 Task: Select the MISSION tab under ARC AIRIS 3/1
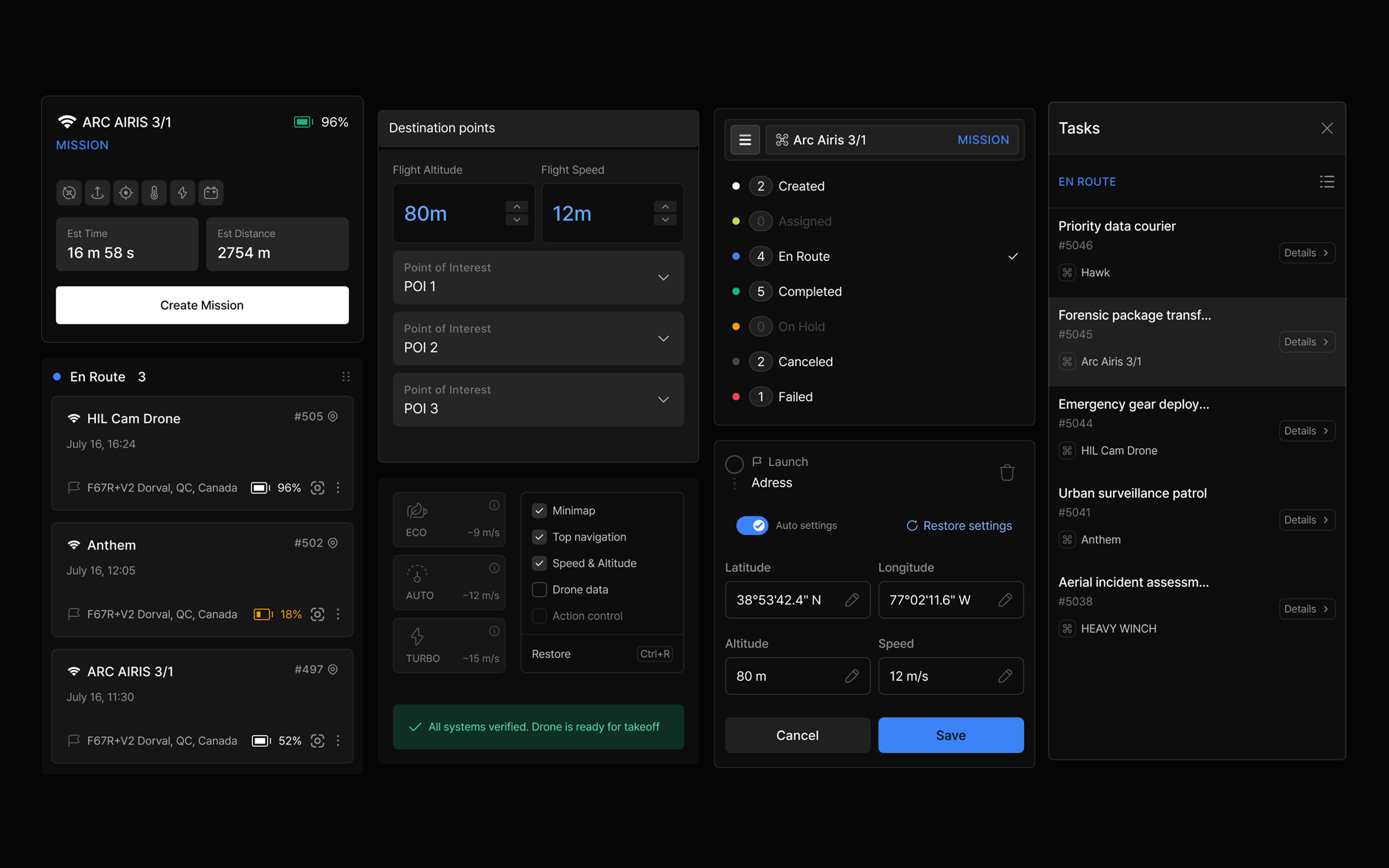click(x=82, y=145)
